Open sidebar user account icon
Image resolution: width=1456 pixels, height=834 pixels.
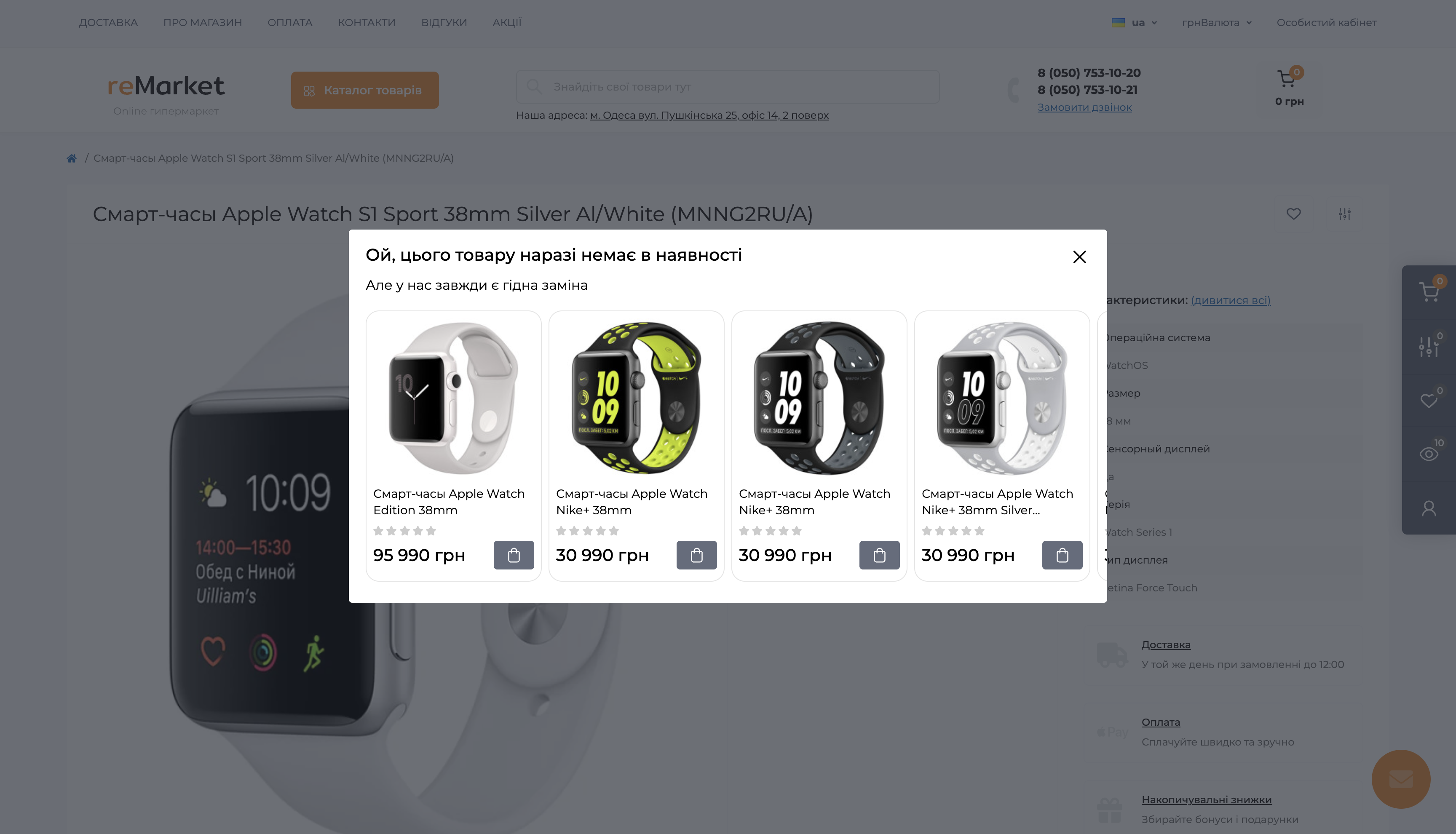tap(1429, 508)
